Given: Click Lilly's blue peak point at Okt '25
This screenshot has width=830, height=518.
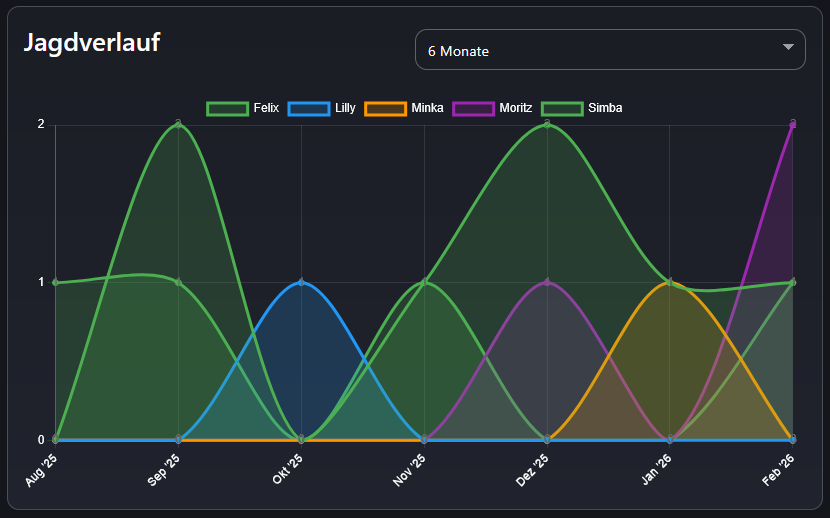Looking at the screenshot, I should 301,282.
